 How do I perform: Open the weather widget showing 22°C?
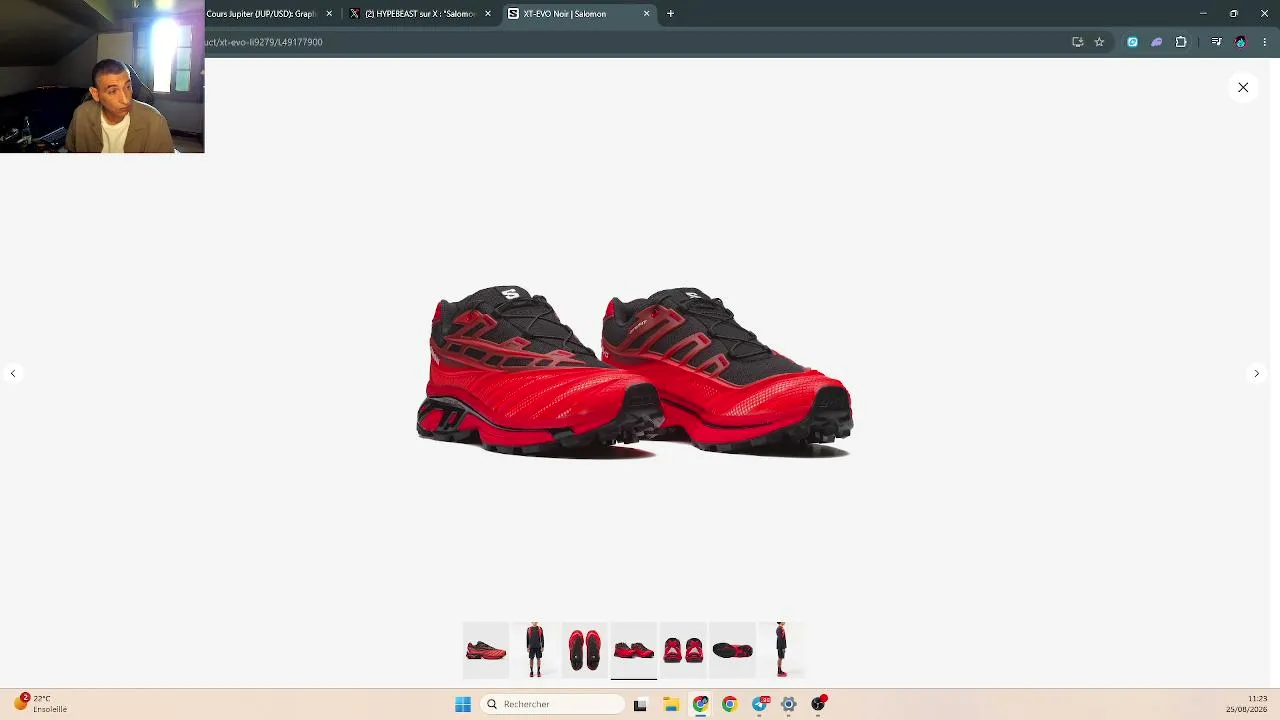(x=40, y=703)
